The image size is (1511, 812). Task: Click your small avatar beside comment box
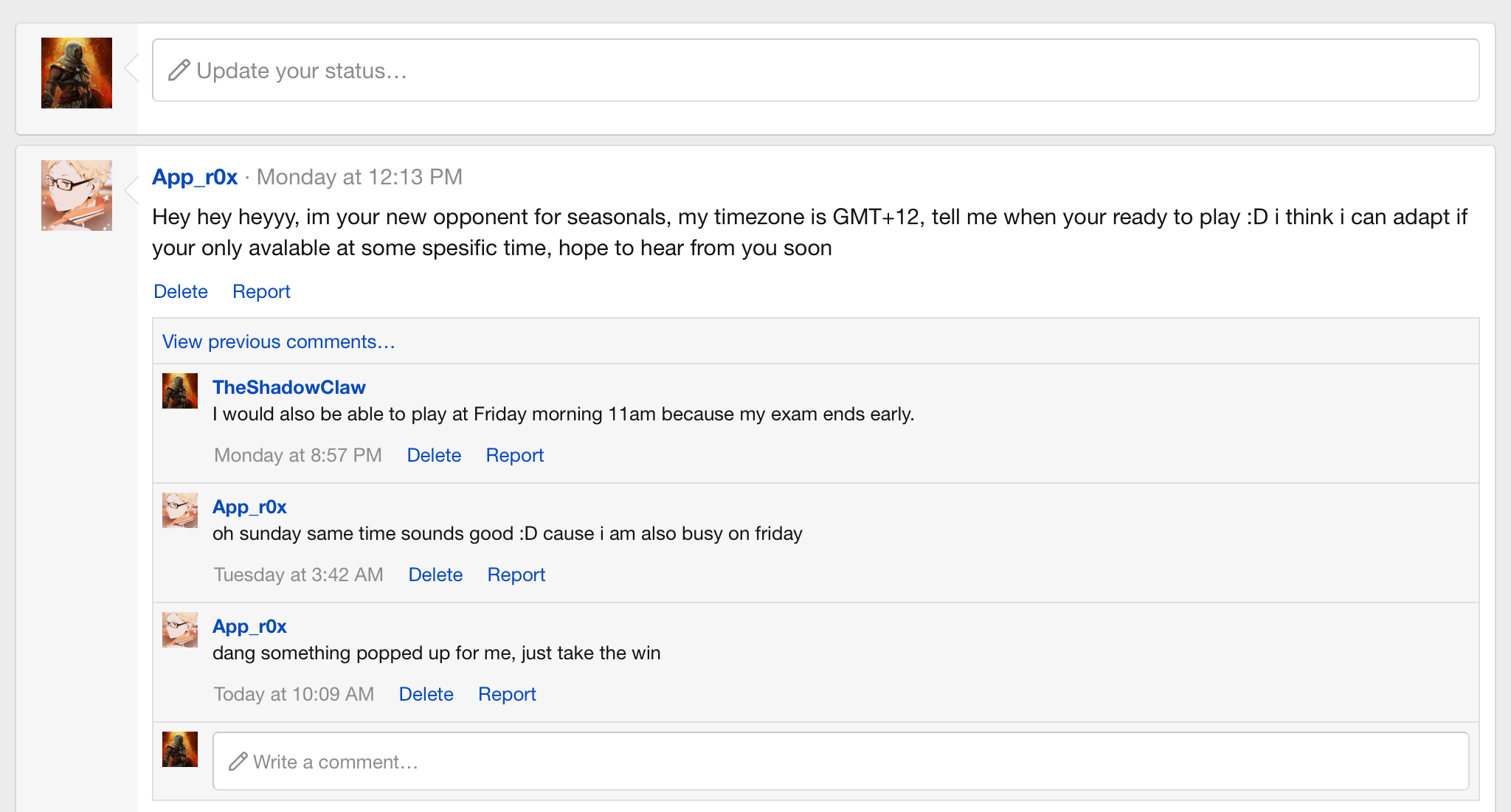180,749
